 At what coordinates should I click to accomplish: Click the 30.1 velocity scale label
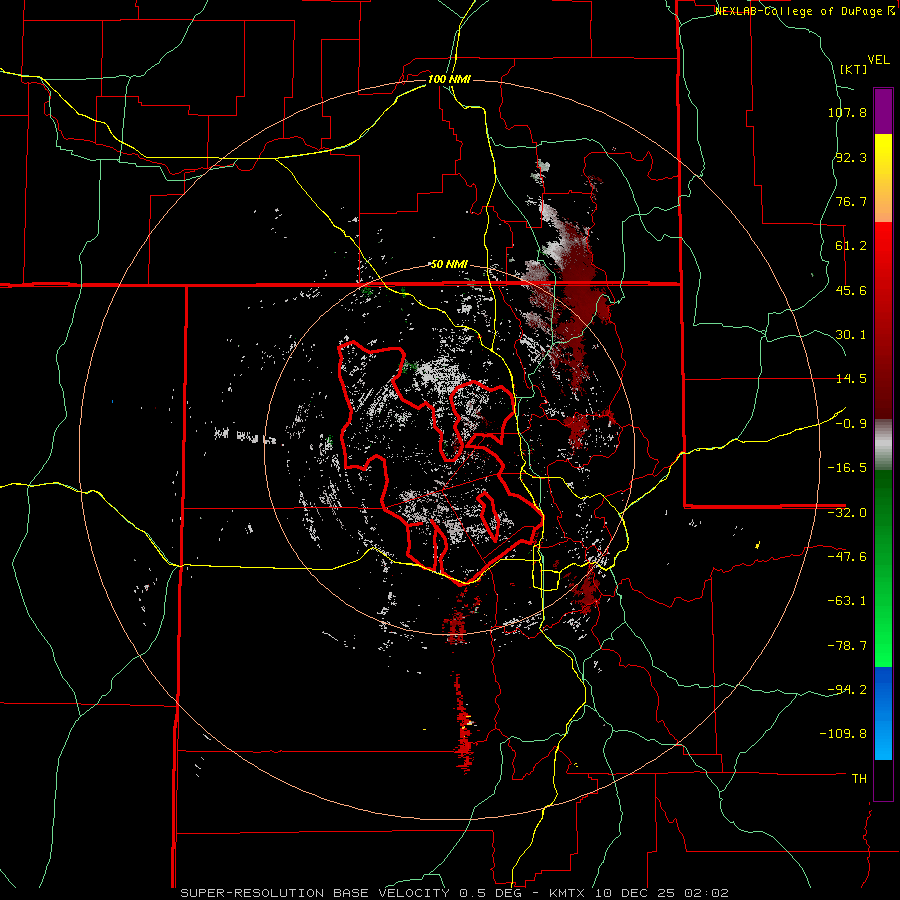tap(851, 335)
